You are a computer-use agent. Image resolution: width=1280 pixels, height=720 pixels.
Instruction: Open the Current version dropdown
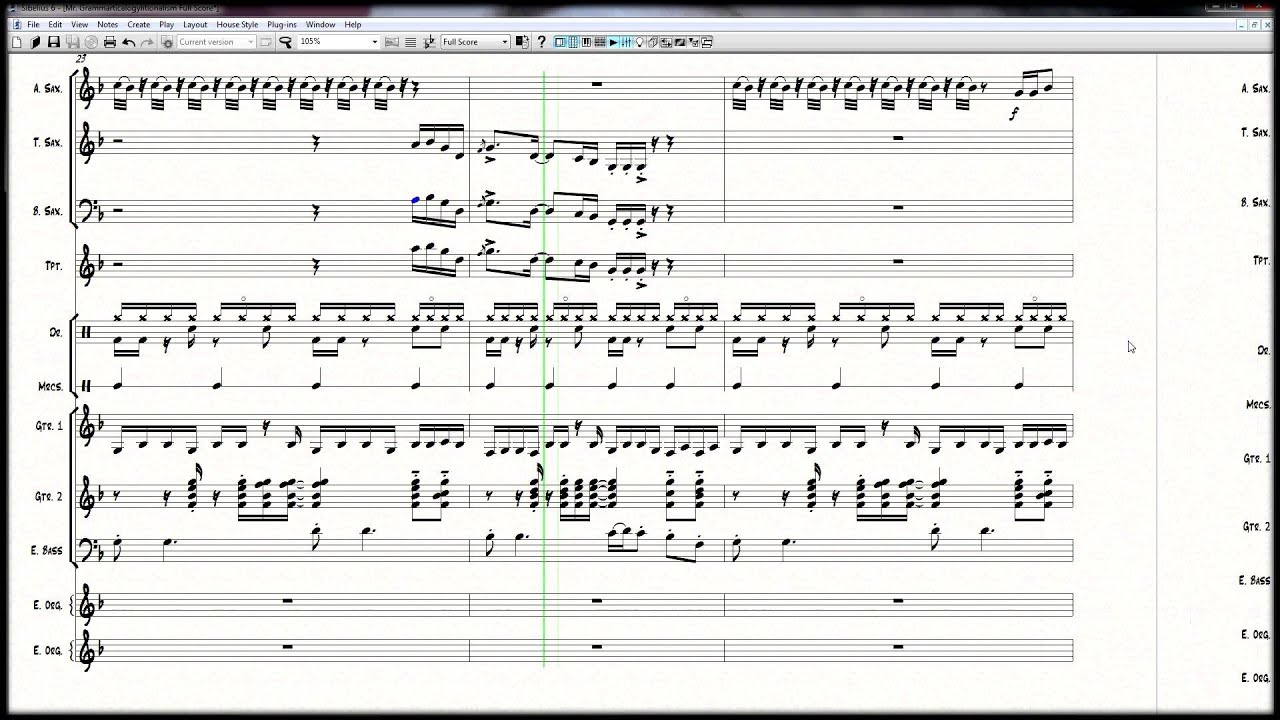[217, 42]
